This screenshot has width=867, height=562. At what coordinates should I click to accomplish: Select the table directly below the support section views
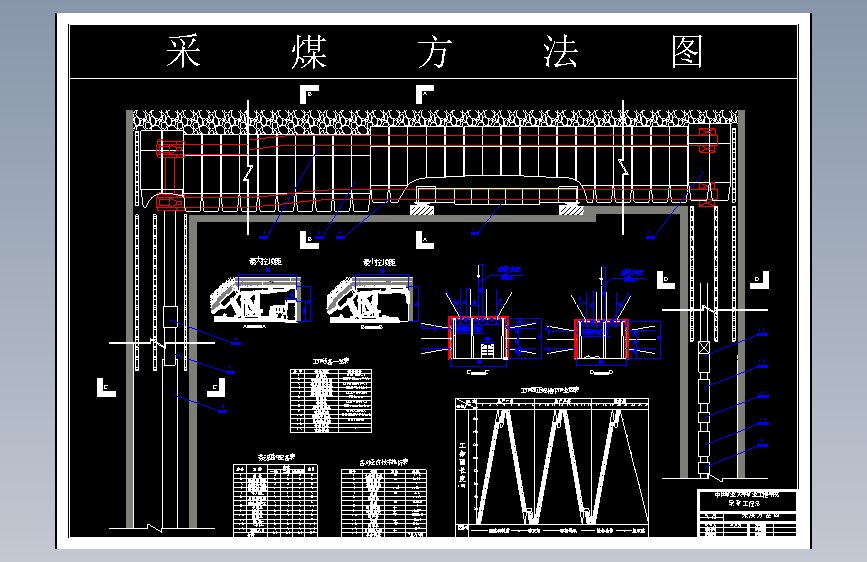(x=331, y=401)
